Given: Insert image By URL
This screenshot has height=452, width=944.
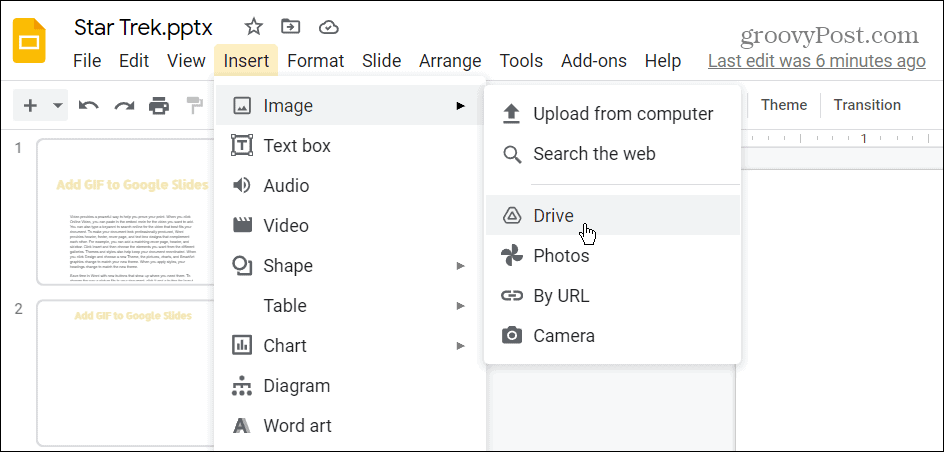Looking at the screenshot, I should [x=612, y=296].
